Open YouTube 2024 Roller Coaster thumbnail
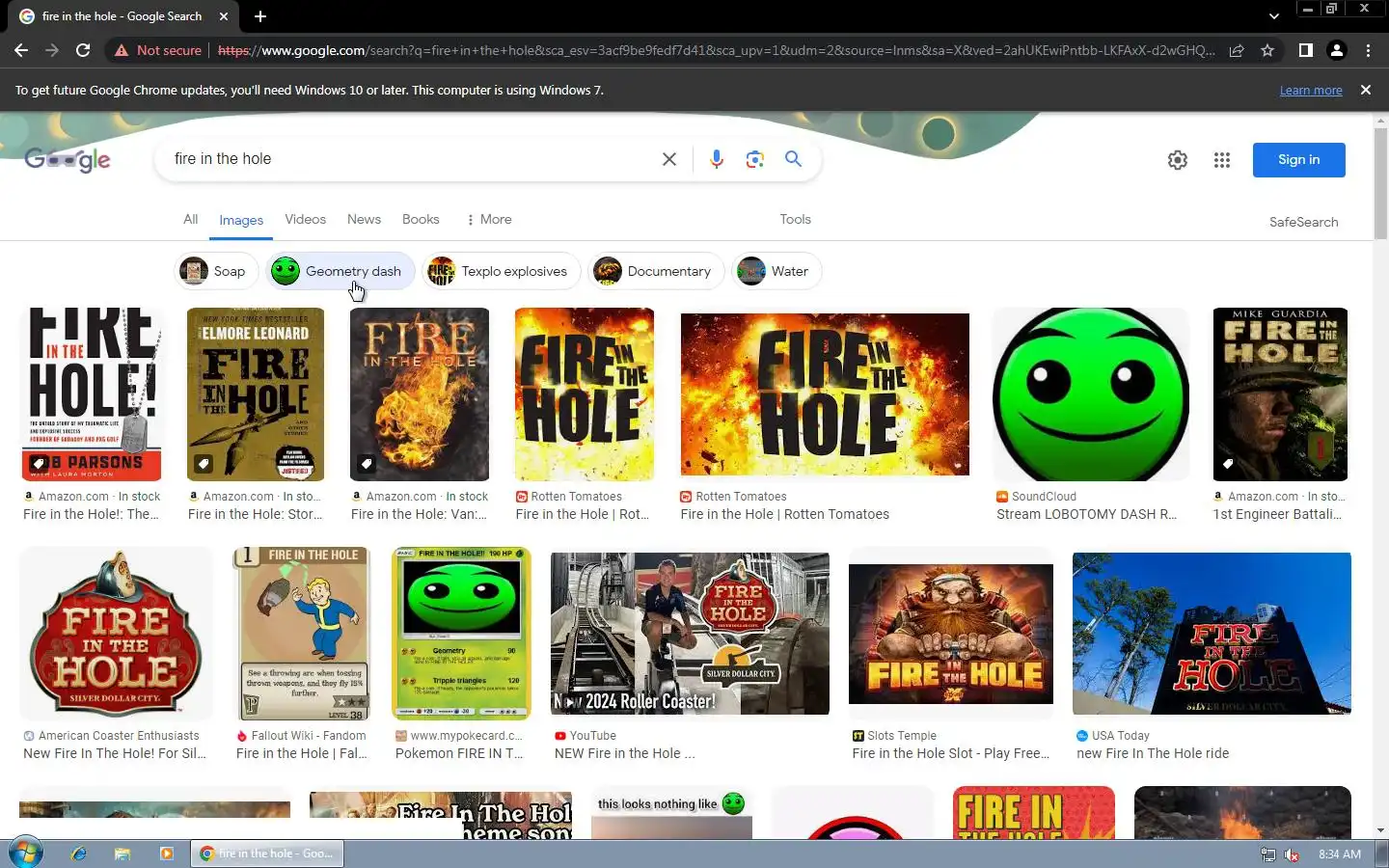1389x868 pixels. (690, 633)
